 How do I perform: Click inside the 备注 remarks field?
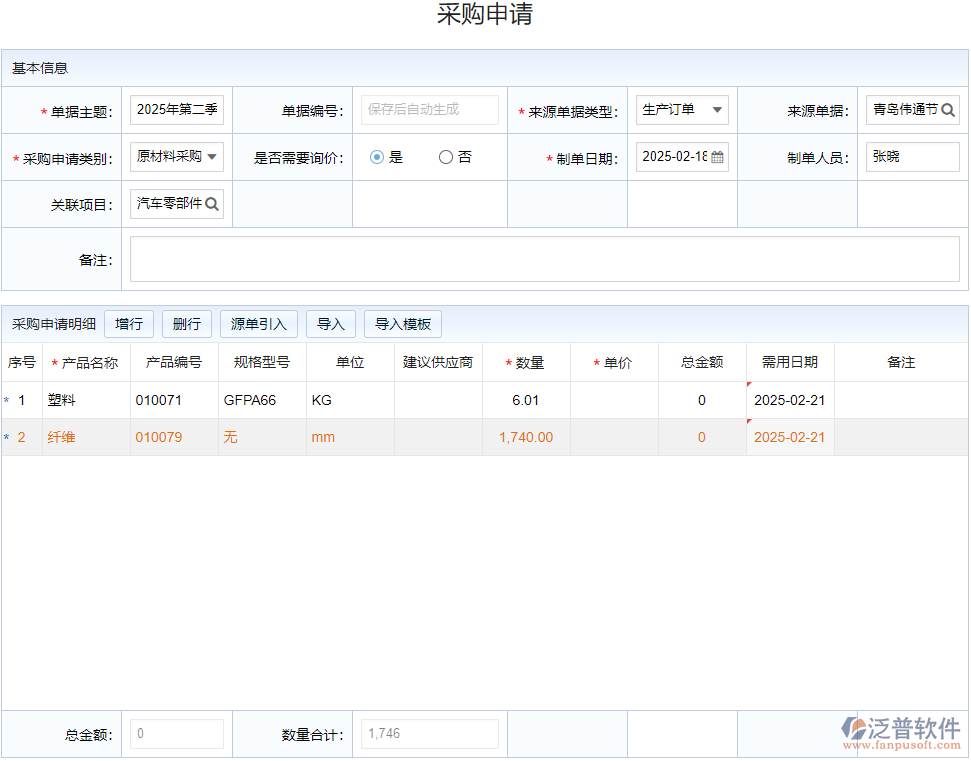click(x=545, y=258)
